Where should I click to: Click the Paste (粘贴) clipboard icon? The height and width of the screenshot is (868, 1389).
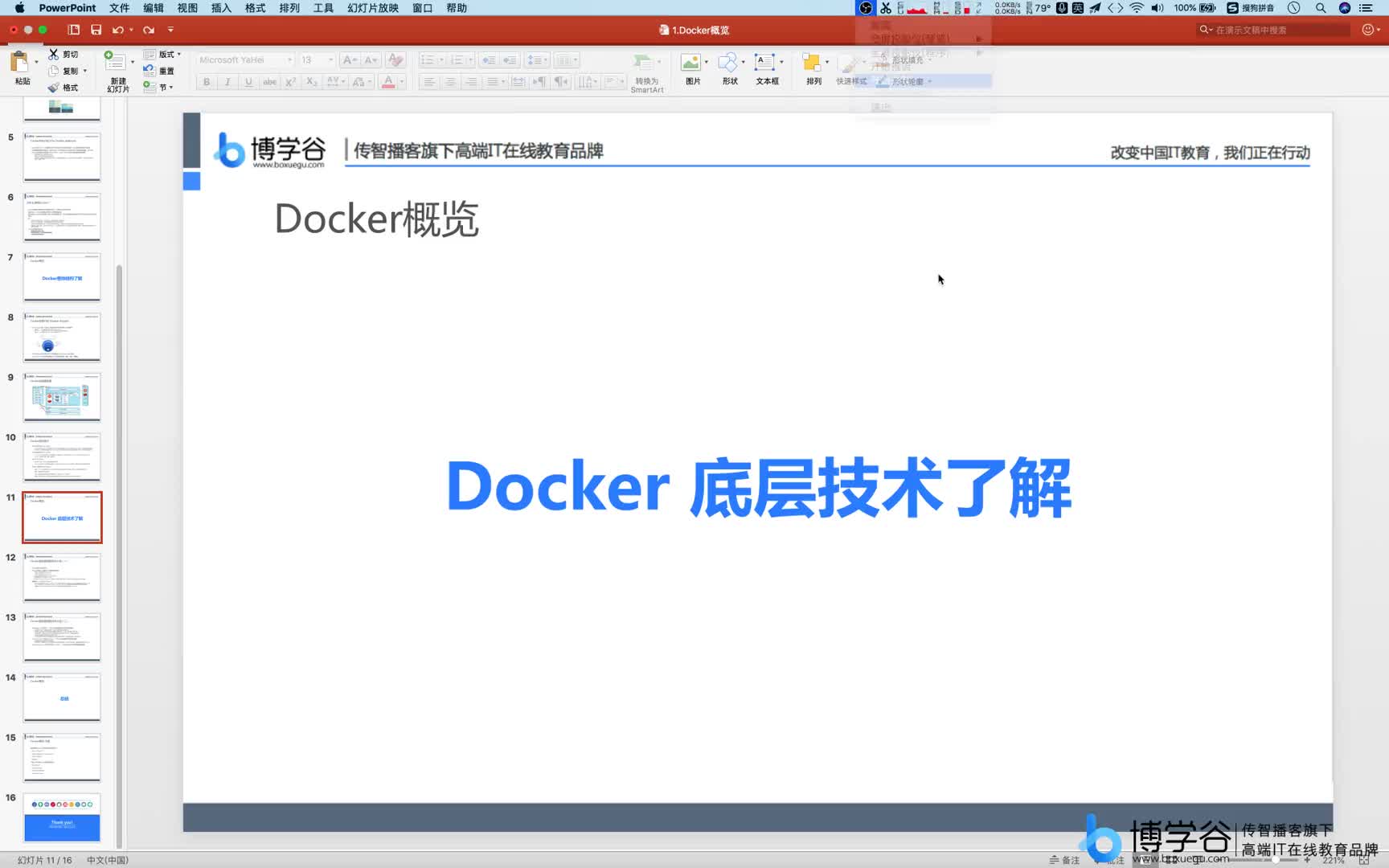20,63
